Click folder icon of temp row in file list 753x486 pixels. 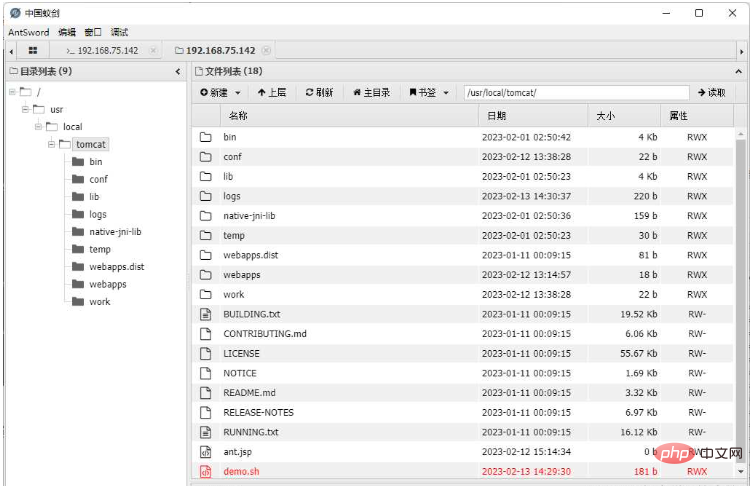point(206,235)
